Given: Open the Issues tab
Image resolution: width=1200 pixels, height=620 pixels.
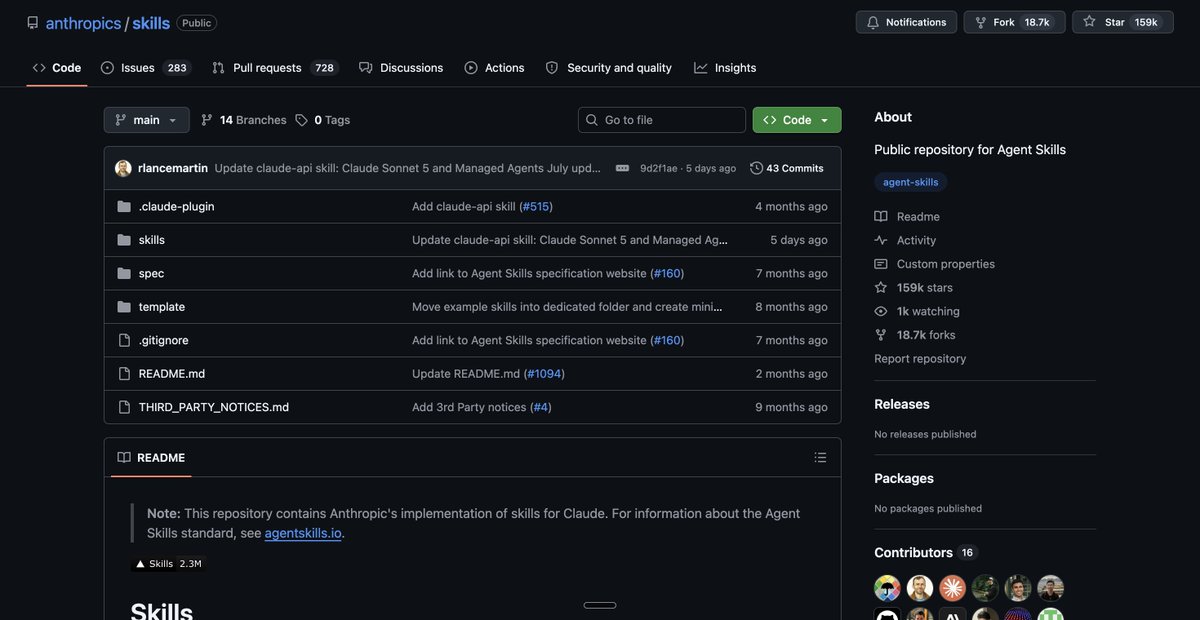Looking at the screenshot, I should tap(146, 68).
